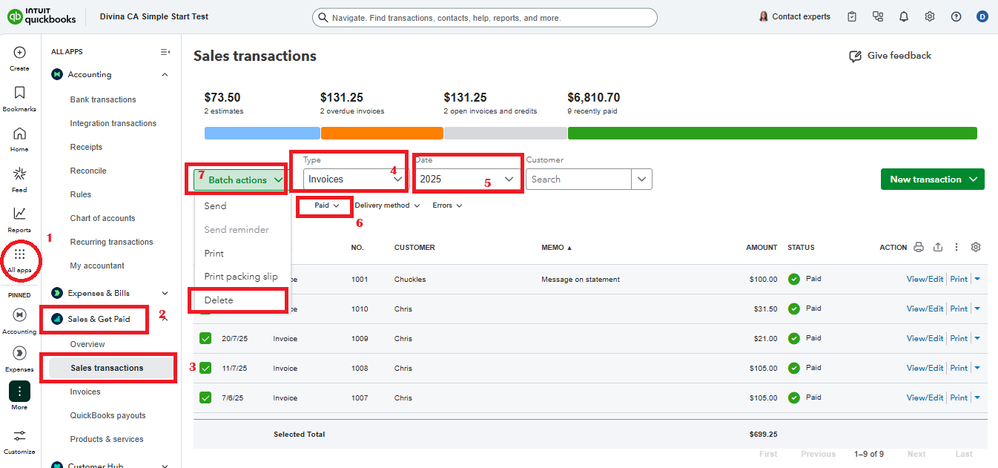Click View/Edit for invoice 1001
The image size is (998, 468).
[925, 279]
